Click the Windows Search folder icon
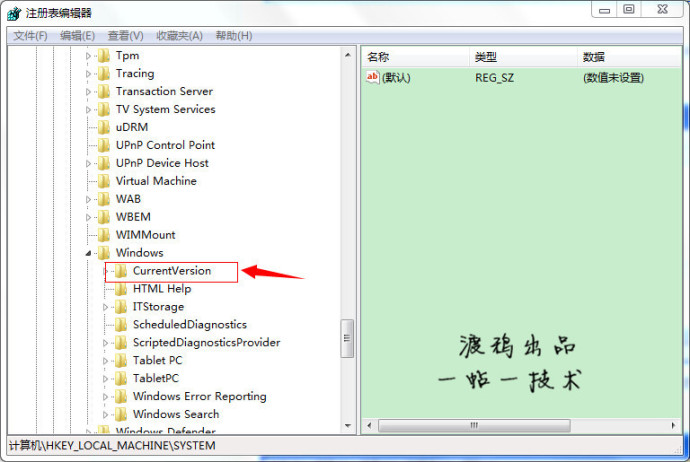Screen dimensions: 690x462 coord(121,415)
